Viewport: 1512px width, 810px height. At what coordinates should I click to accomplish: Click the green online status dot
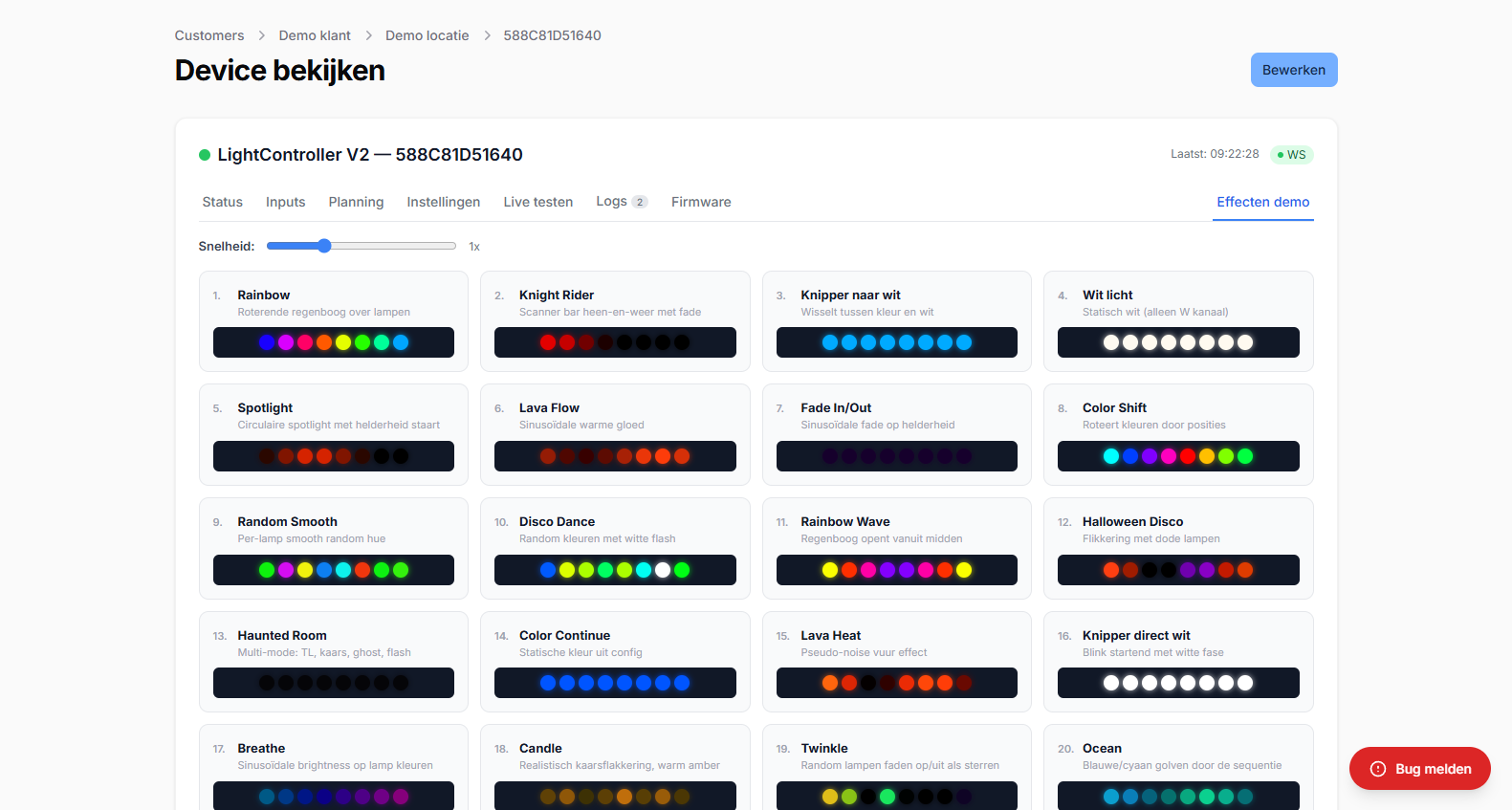point(205,155)
